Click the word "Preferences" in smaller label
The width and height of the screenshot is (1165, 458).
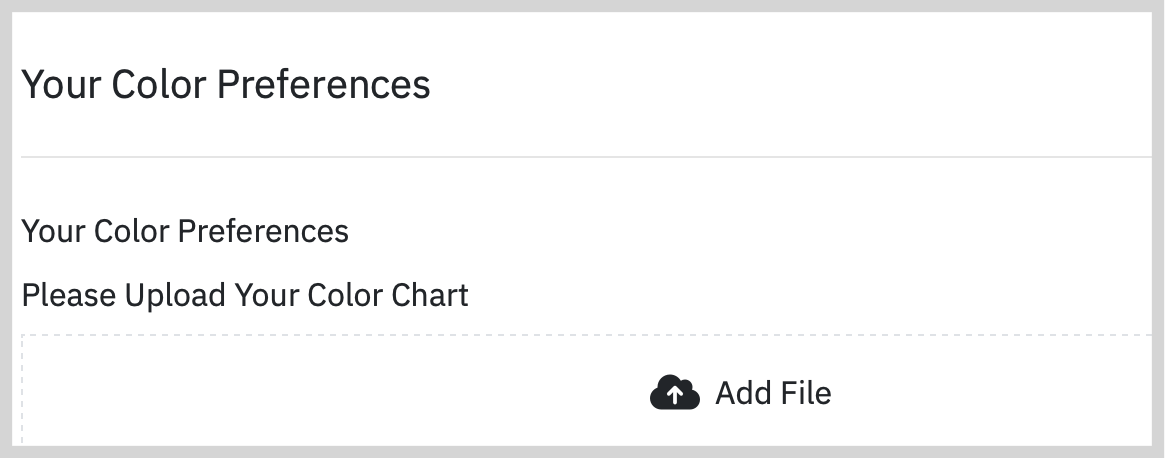click(x=263, y=231)
